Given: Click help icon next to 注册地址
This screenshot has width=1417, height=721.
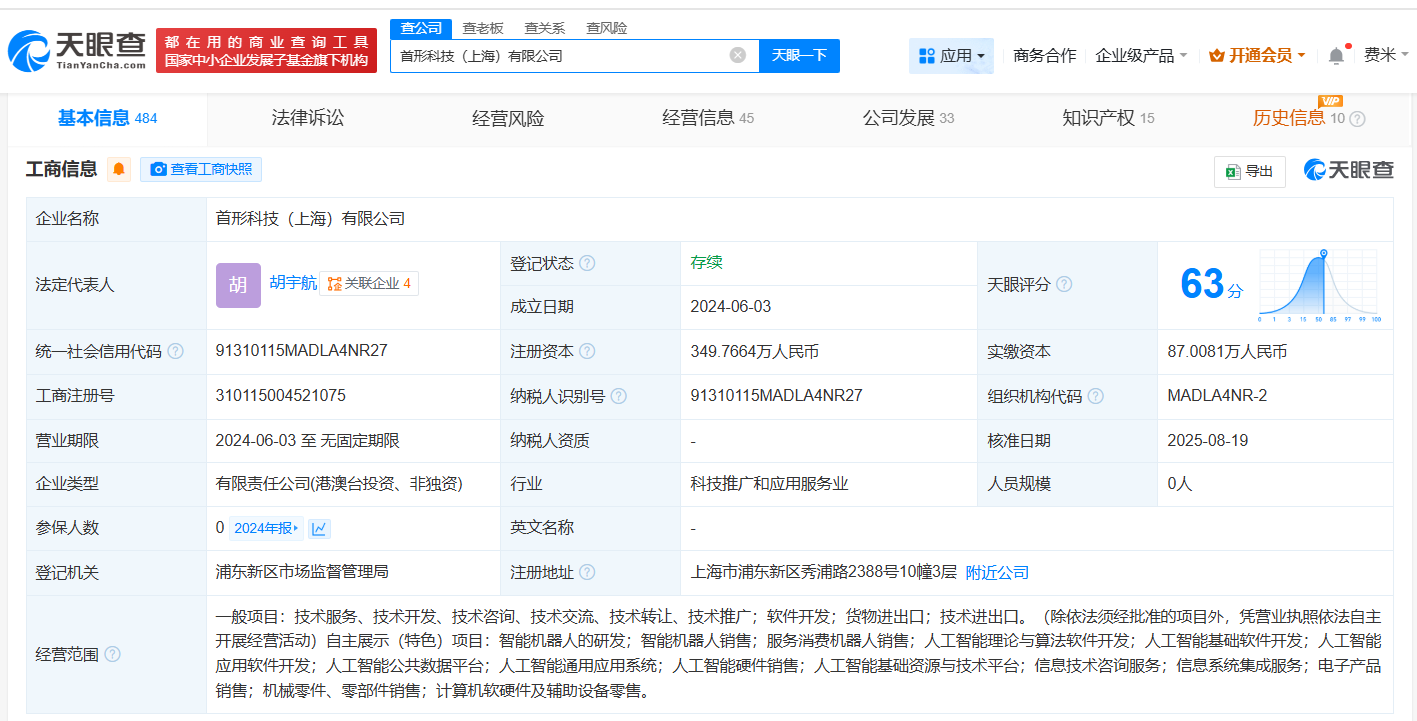Looking at the screenshot, I should [x=587, y=573].
